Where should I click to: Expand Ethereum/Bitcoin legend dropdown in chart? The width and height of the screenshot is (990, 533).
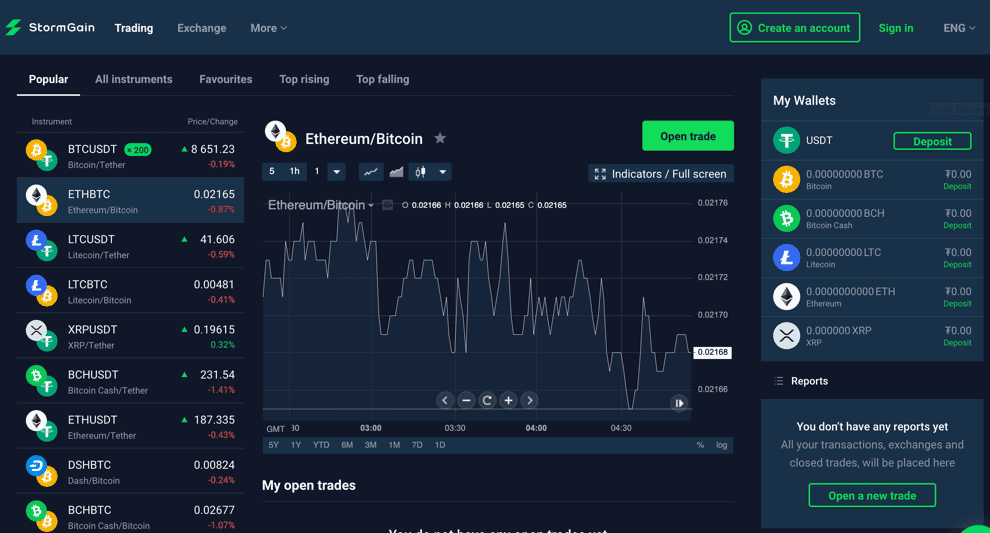point(371,206)
